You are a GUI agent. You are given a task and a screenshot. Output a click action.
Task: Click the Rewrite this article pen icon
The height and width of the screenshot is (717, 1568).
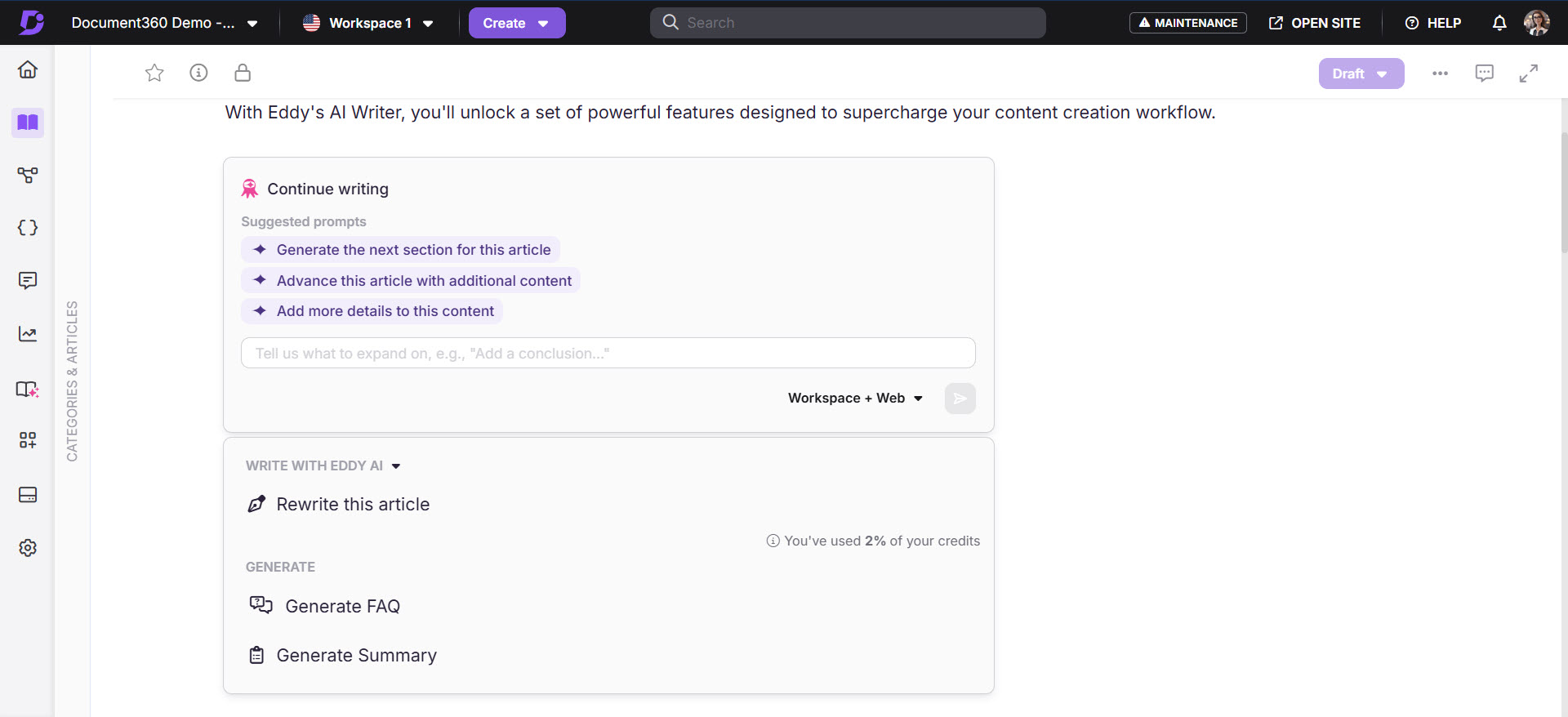click(256, 504)
